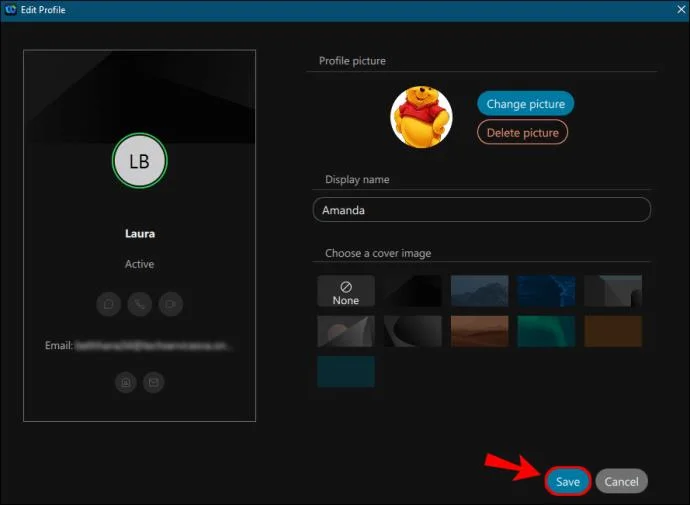Click the chat message icon in profile preview
Screen dimensions: 690x505
(x=109, y=304)
